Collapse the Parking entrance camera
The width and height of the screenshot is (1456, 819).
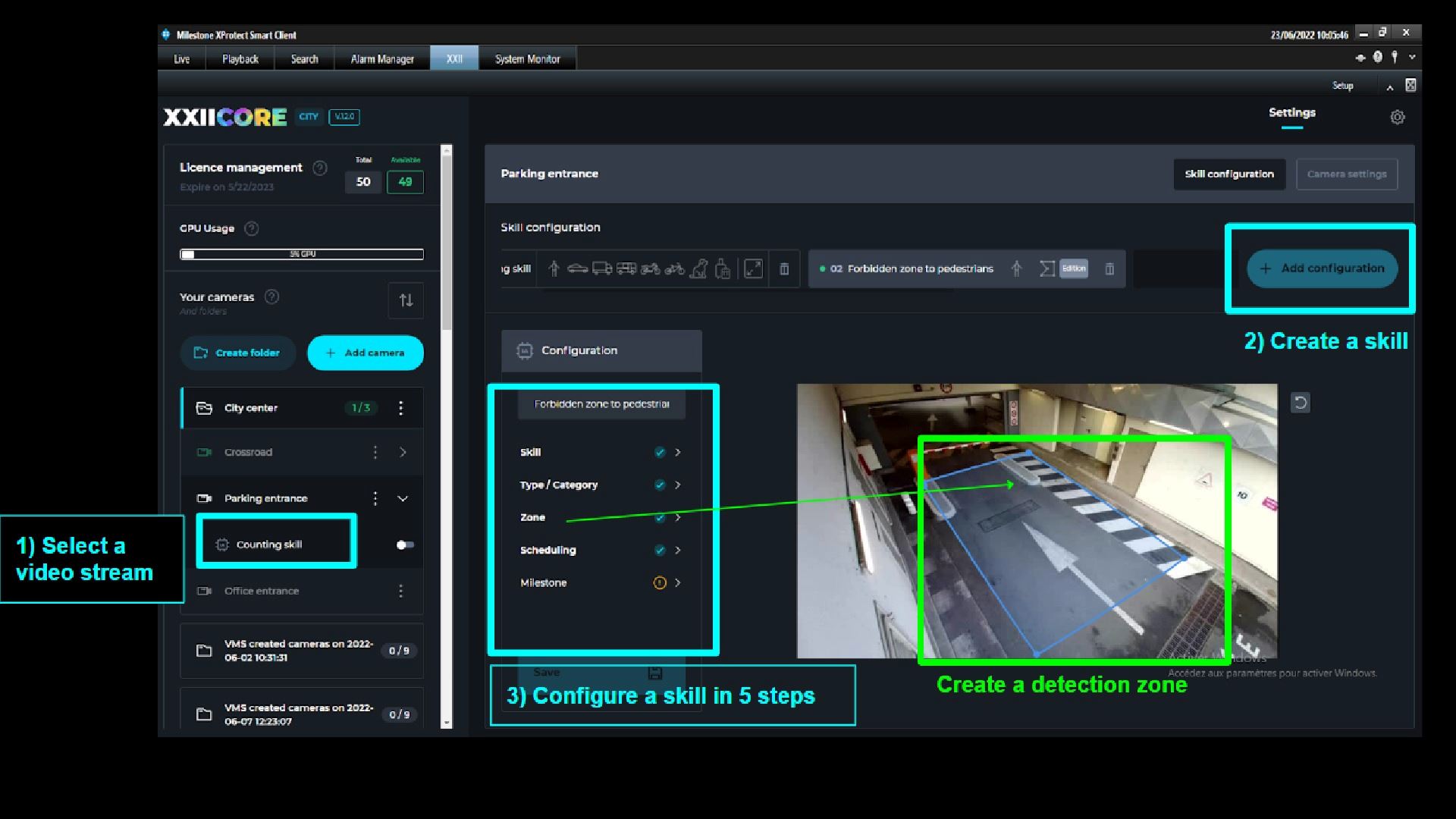click(403, 498)
